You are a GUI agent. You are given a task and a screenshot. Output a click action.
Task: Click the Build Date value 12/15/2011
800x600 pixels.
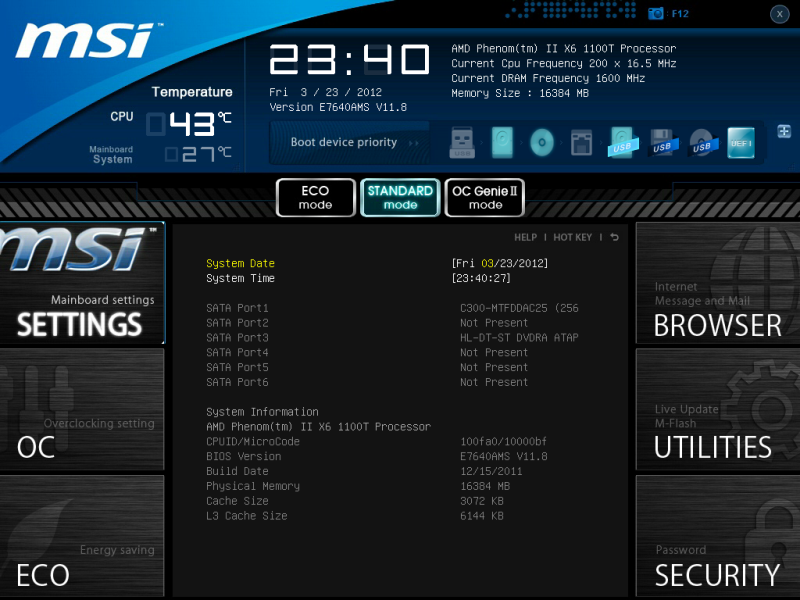(491, 471)
